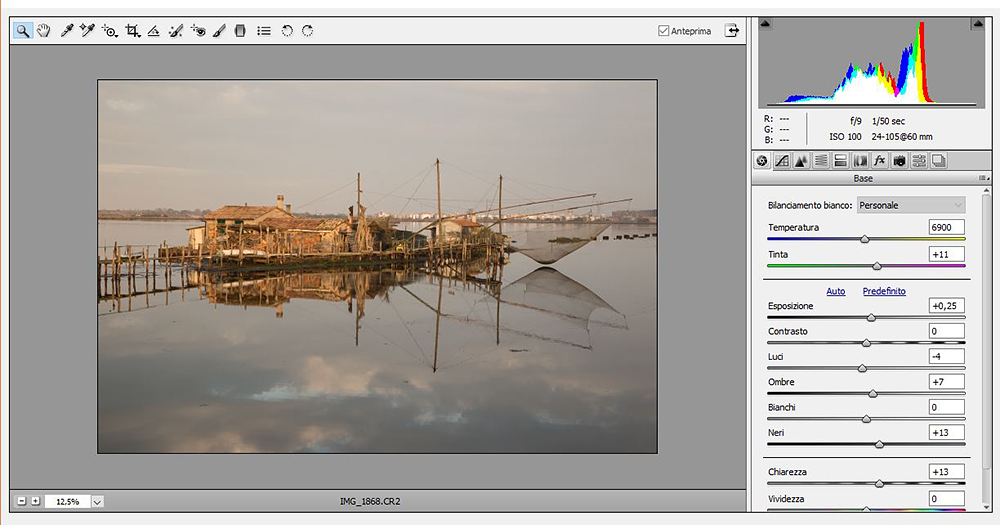Open the Bilanciamento bianco dropdown
Image resolution: width=1000 pixels, height=525 pixels.
click(911, 205)
